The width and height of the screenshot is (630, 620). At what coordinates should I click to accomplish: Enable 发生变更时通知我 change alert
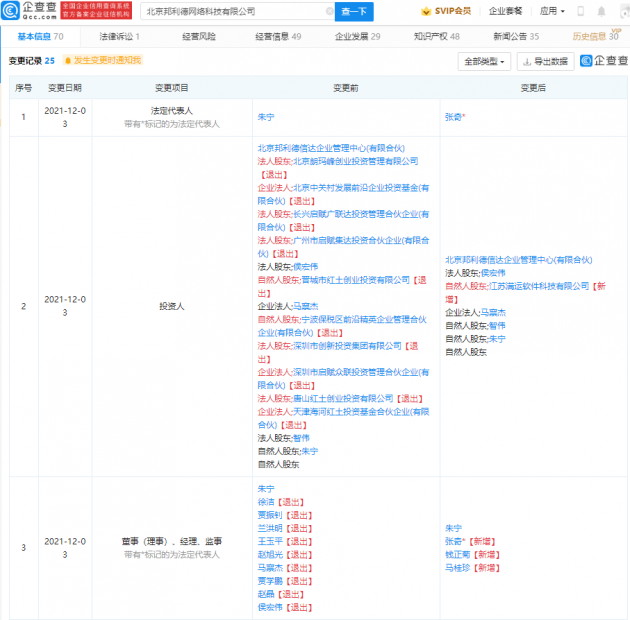point(102,60)
